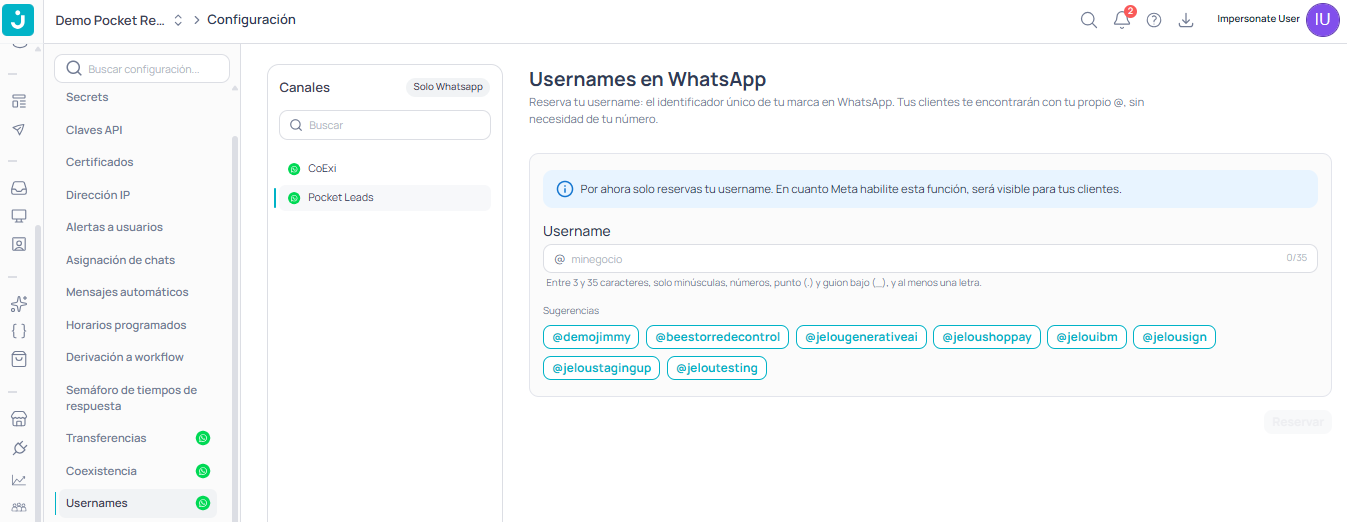Click the info icon in blue notice
Image resolution: width=1347 pixels, height=522 pixels.
point(565,189)
